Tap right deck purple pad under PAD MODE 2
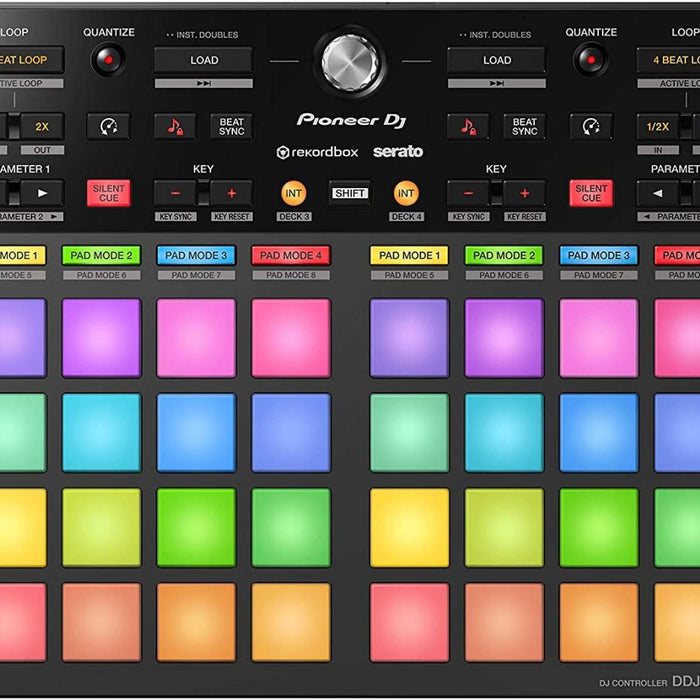The image size is (700, 700). pos(504,338)
